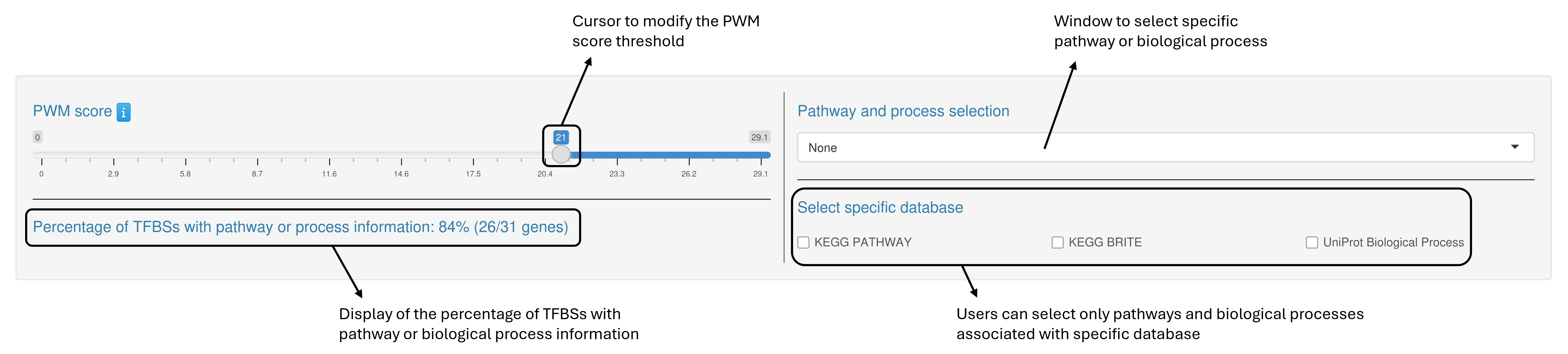Click the slider track at 11.6
Viewport: 1568px width, 354px height.
click(329, 155)
